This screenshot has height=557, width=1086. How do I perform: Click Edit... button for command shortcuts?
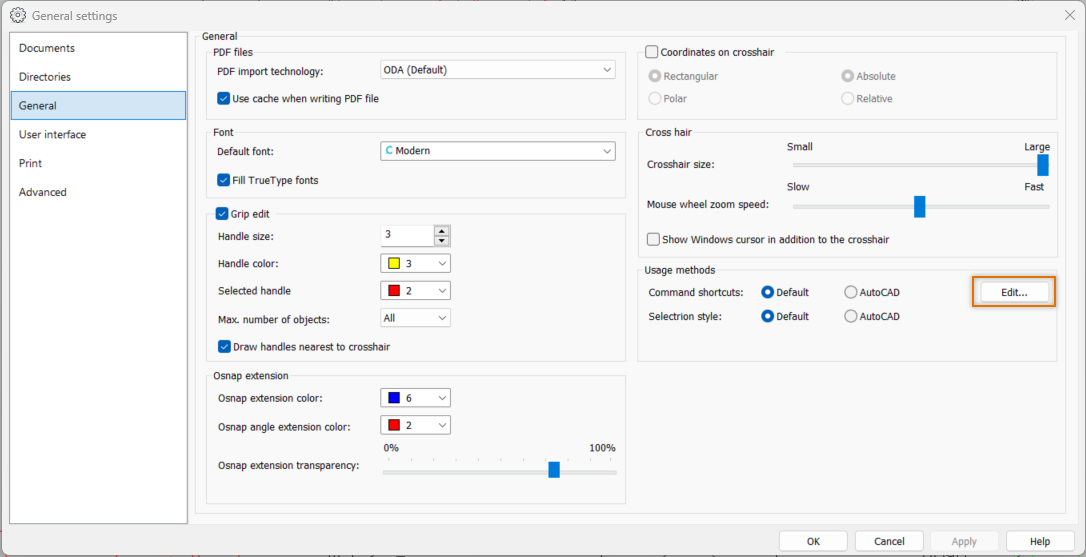point(1014,292)
